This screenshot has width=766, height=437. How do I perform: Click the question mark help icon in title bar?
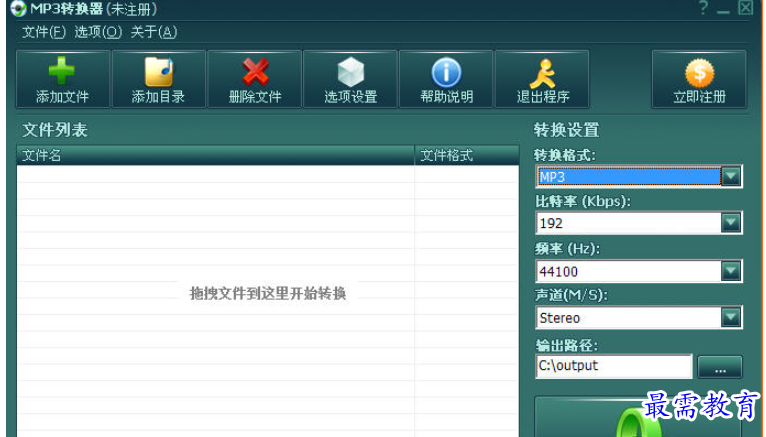[703, 8]
